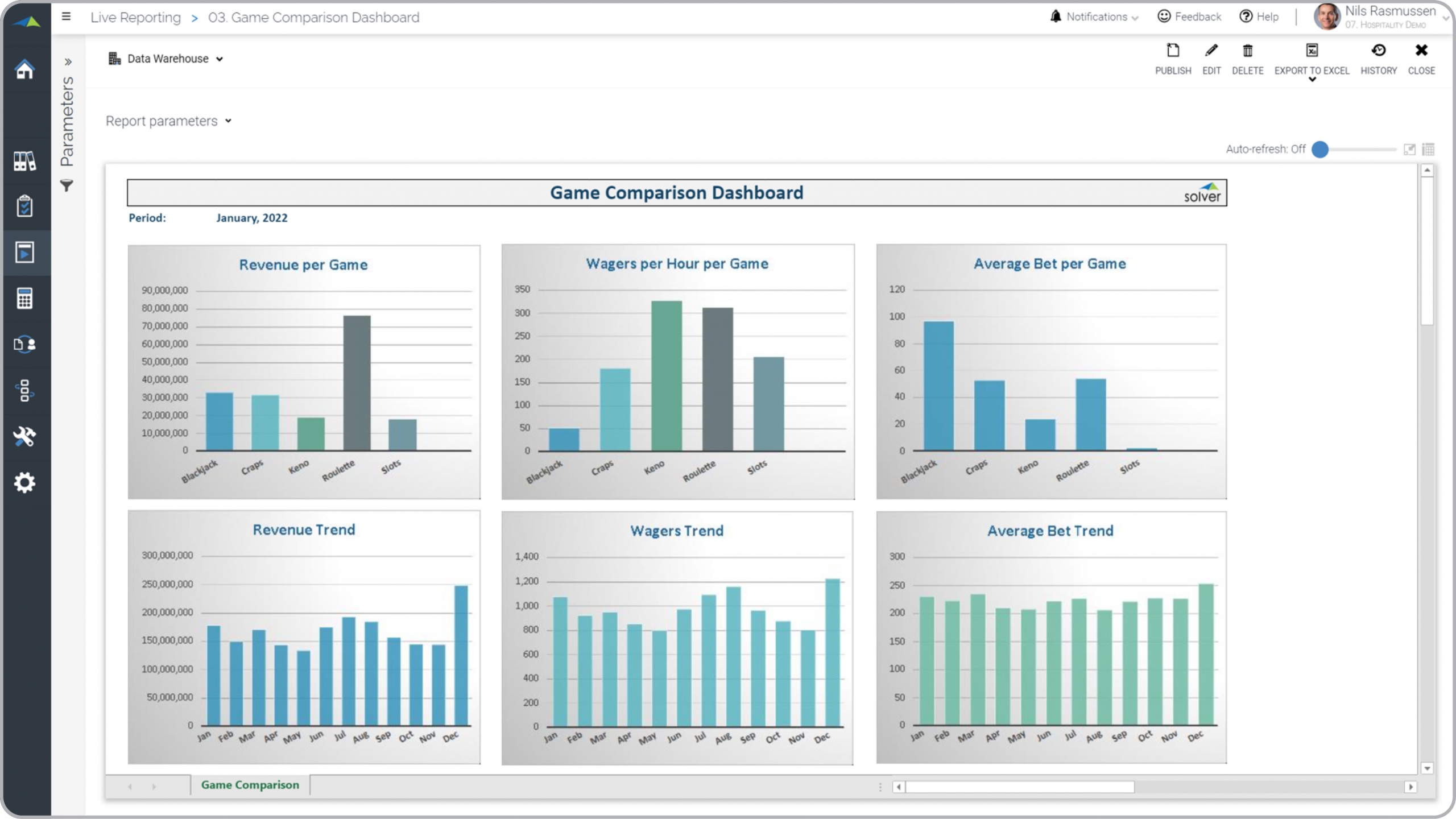Click the wrench tools sidebar icon
Screen dimensions: 1456x819
(24, 437)
